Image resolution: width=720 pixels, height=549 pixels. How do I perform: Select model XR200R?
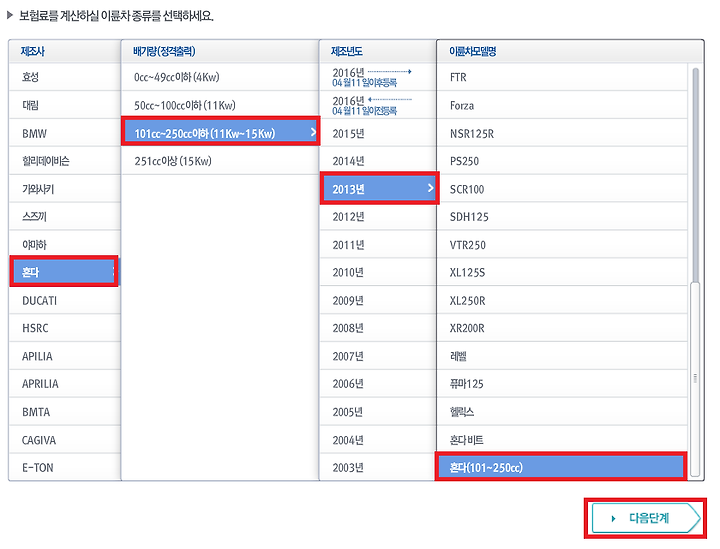[x=562, y=328]
